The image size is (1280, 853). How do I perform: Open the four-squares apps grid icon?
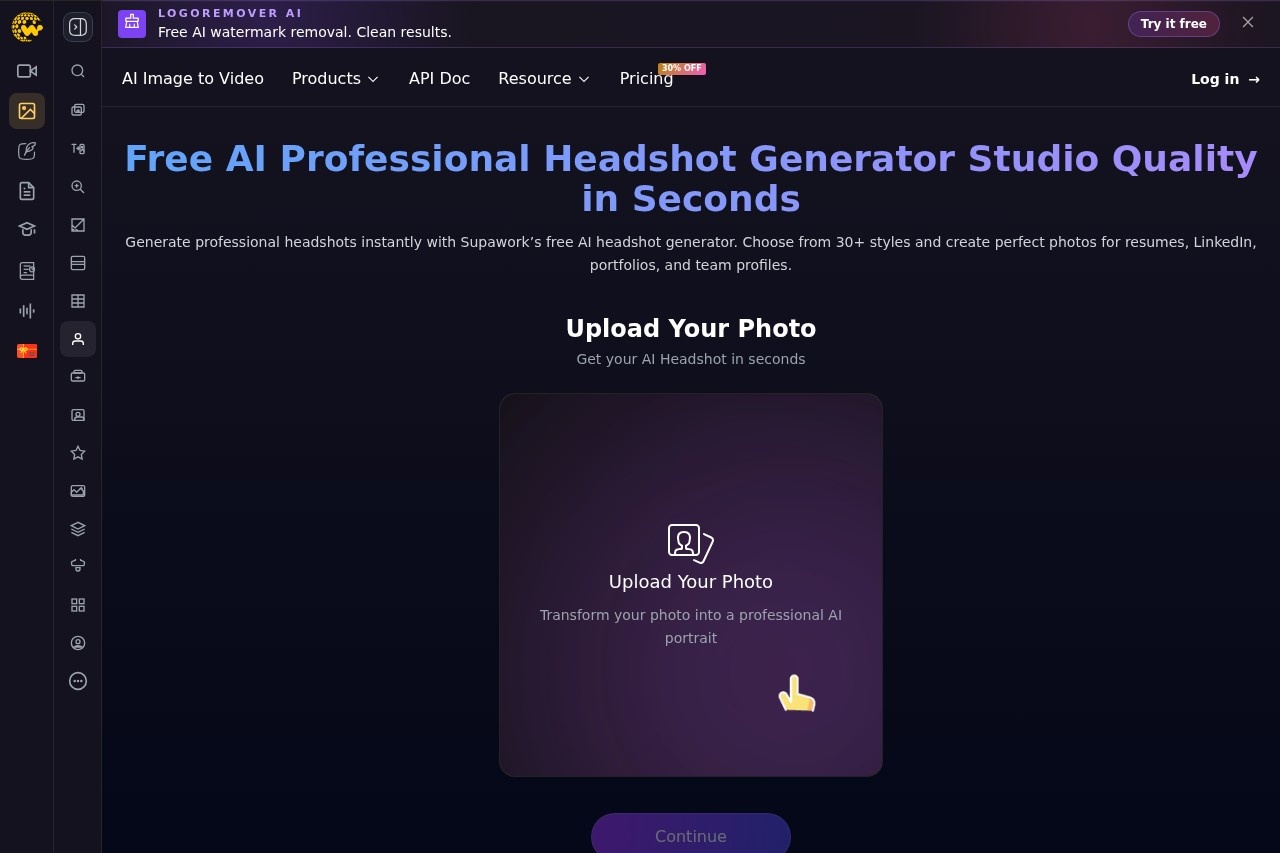pyautogui.click(x=78, y=605)
